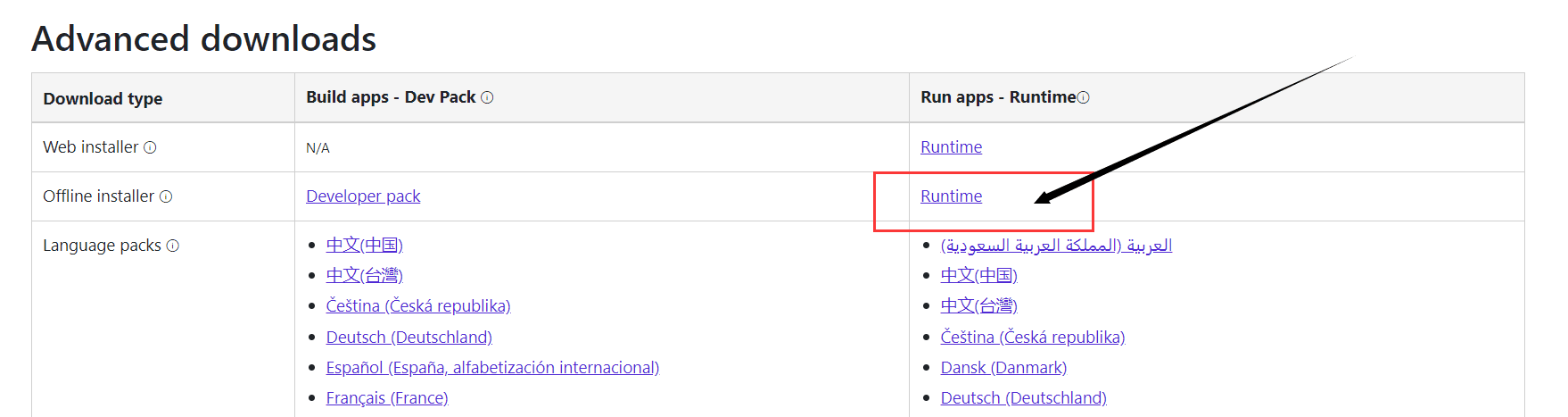Click info icon beside Dev Pack header

point(487,97)
